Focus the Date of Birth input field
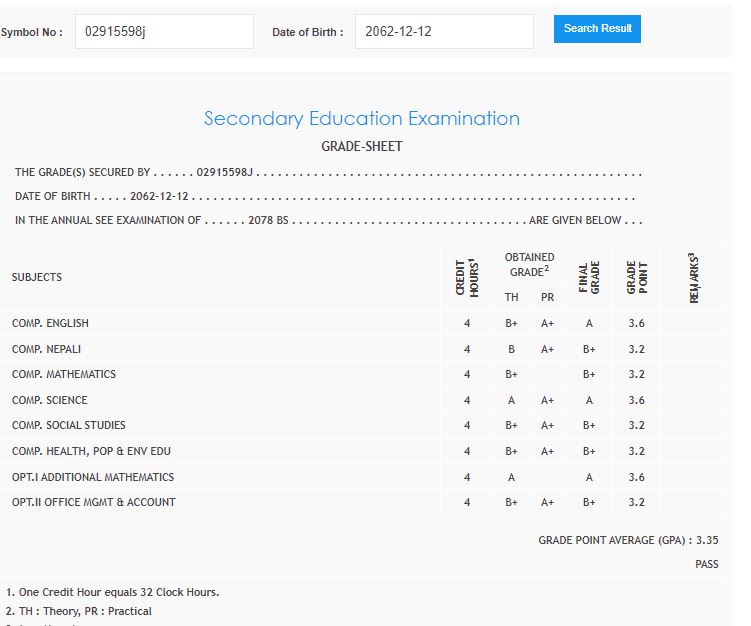The height and width of the screenshot is (626, 751). pos(444,31)
